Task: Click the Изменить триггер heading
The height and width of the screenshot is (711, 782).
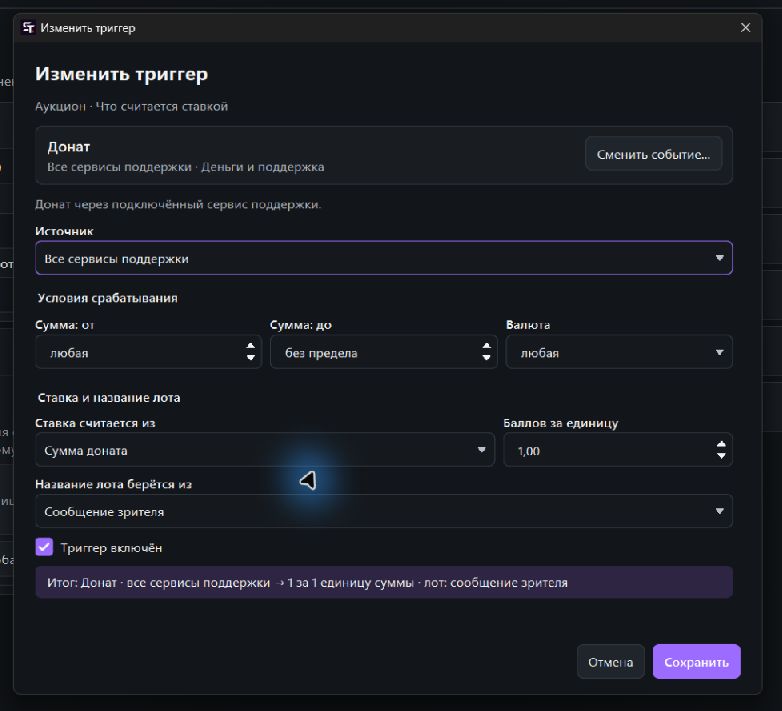Action: pos(121,74)
